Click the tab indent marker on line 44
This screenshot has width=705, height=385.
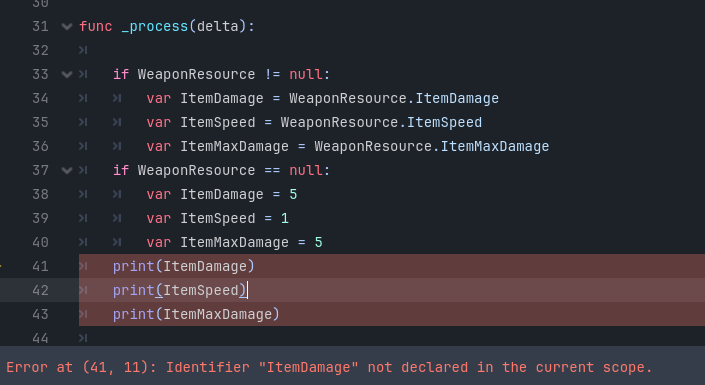pyautogui.click(x=83, y=338)
